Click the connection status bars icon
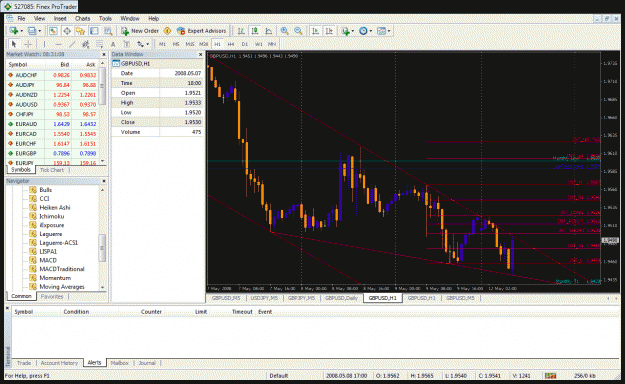The height and width of the screenshot is (384, 625). tap(551, 376)
